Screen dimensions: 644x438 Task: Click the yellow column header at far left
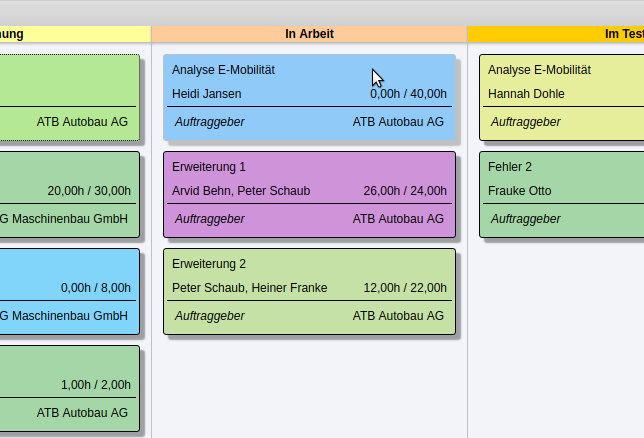70,34
